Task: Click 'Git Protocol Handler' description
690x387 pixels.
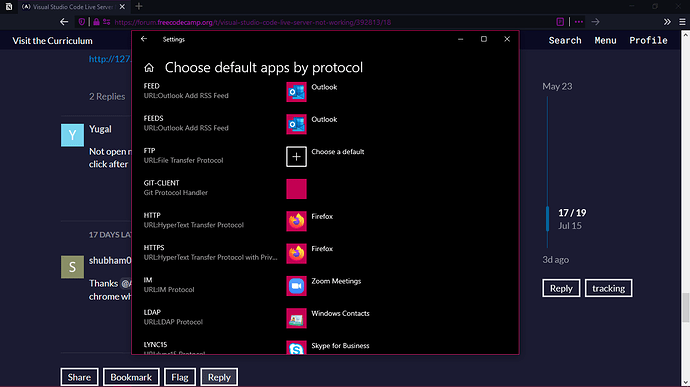Action: (x=176, y=192)
